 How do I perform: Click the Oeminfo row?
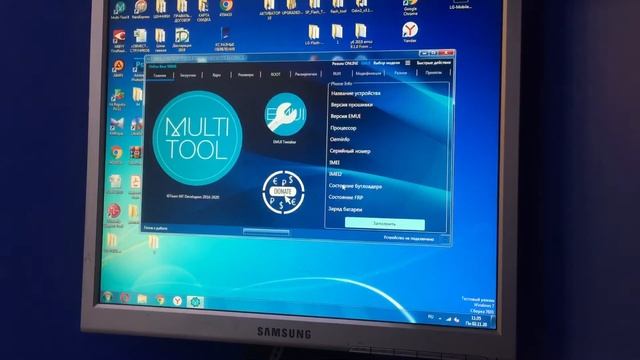[x=339, y=140]
